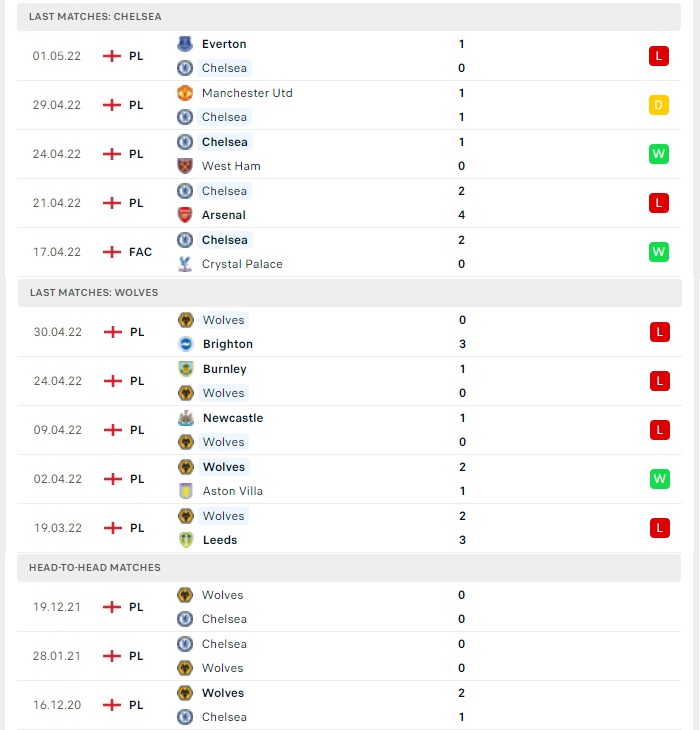Viewport: 700px width, 730px height.
Task: Open the Chelsea vs Arsenal 21.04.22 match
Action: point(349,203)
